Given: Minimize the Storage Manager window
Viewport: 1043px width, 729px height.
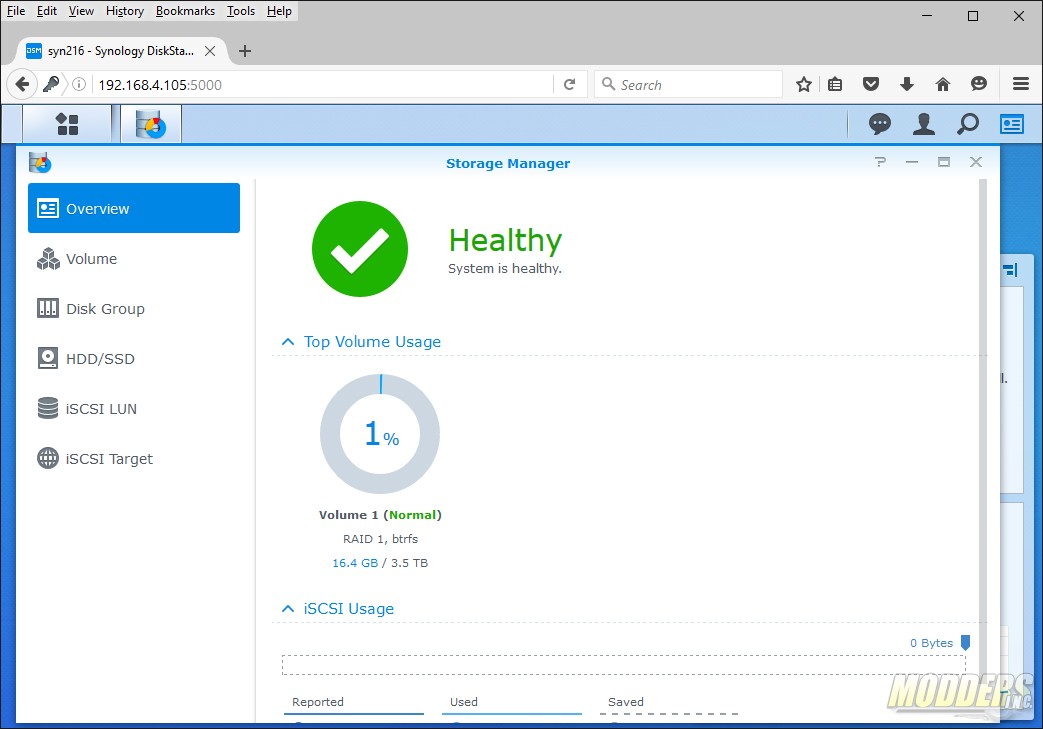Looking at the screenshot, I should click(x=912, y=162).
